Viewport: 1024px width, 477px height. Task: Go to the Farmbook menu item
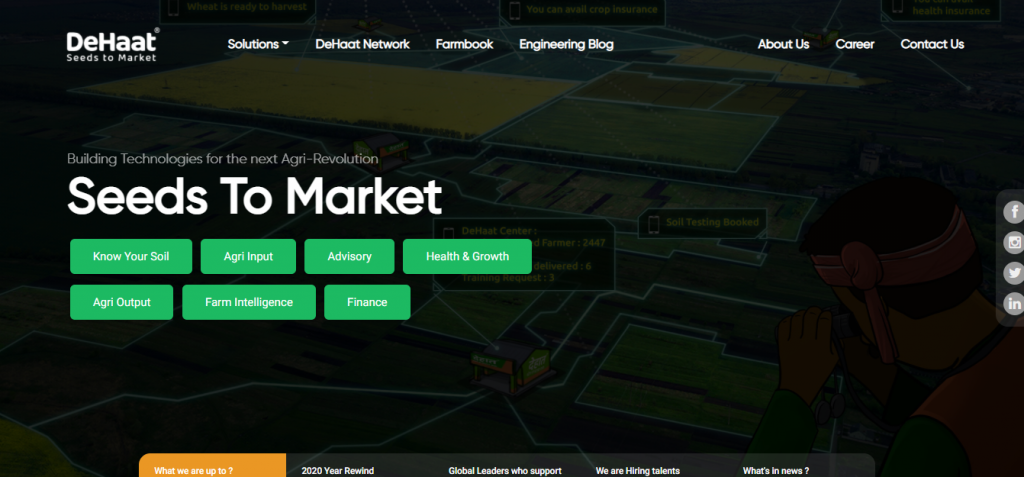pos(464,44)
